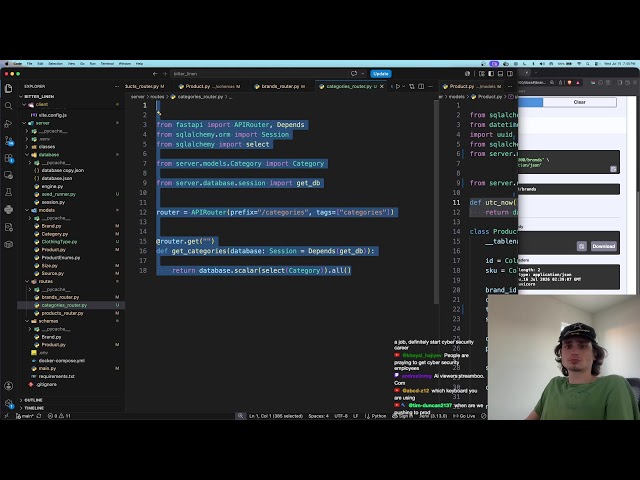Open the Accounts icon in the activity bar
This screenshot has width=640, height=480.
(9, 386)
